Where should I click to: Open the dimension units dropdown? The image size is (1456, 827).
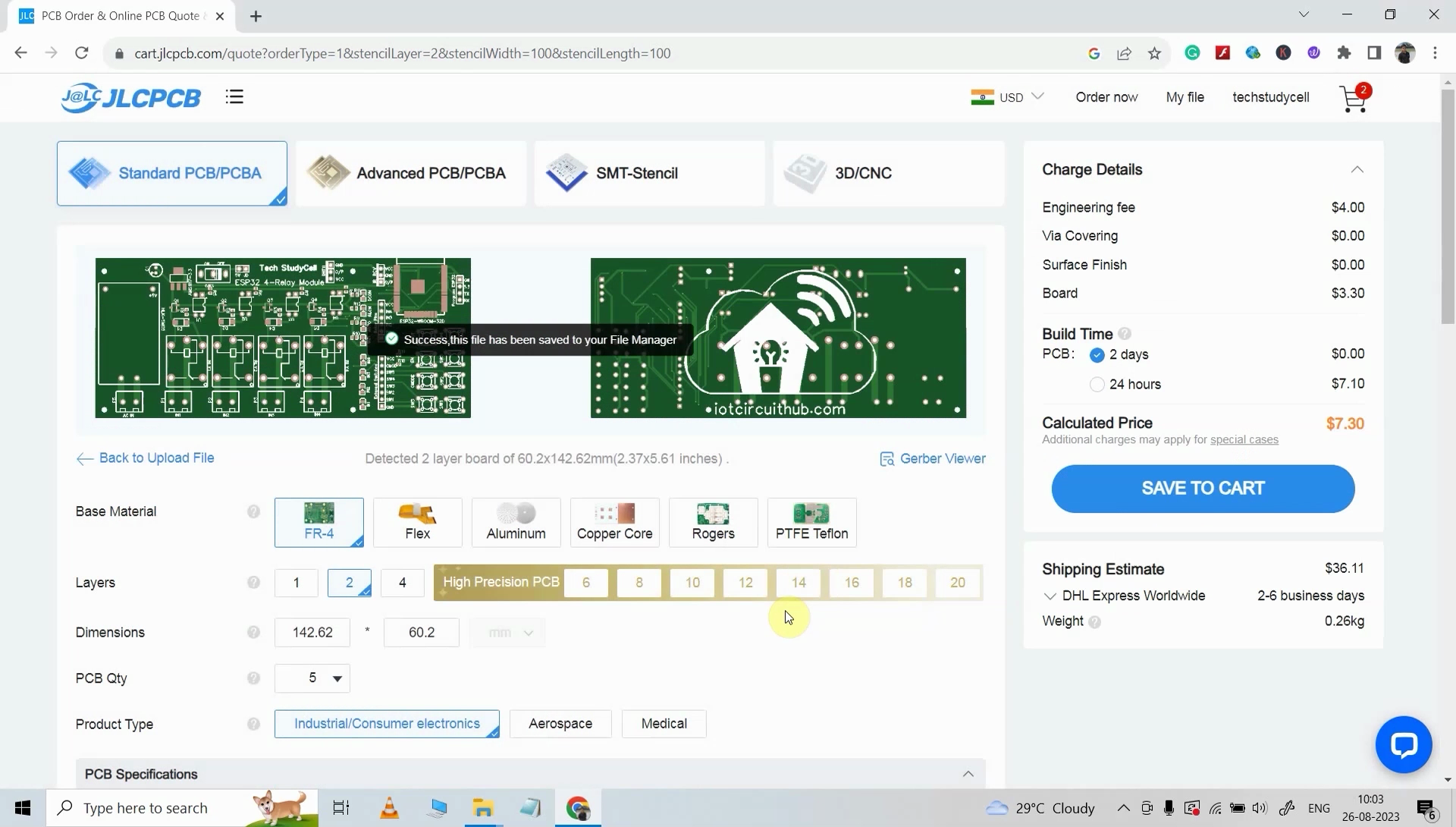507,632
